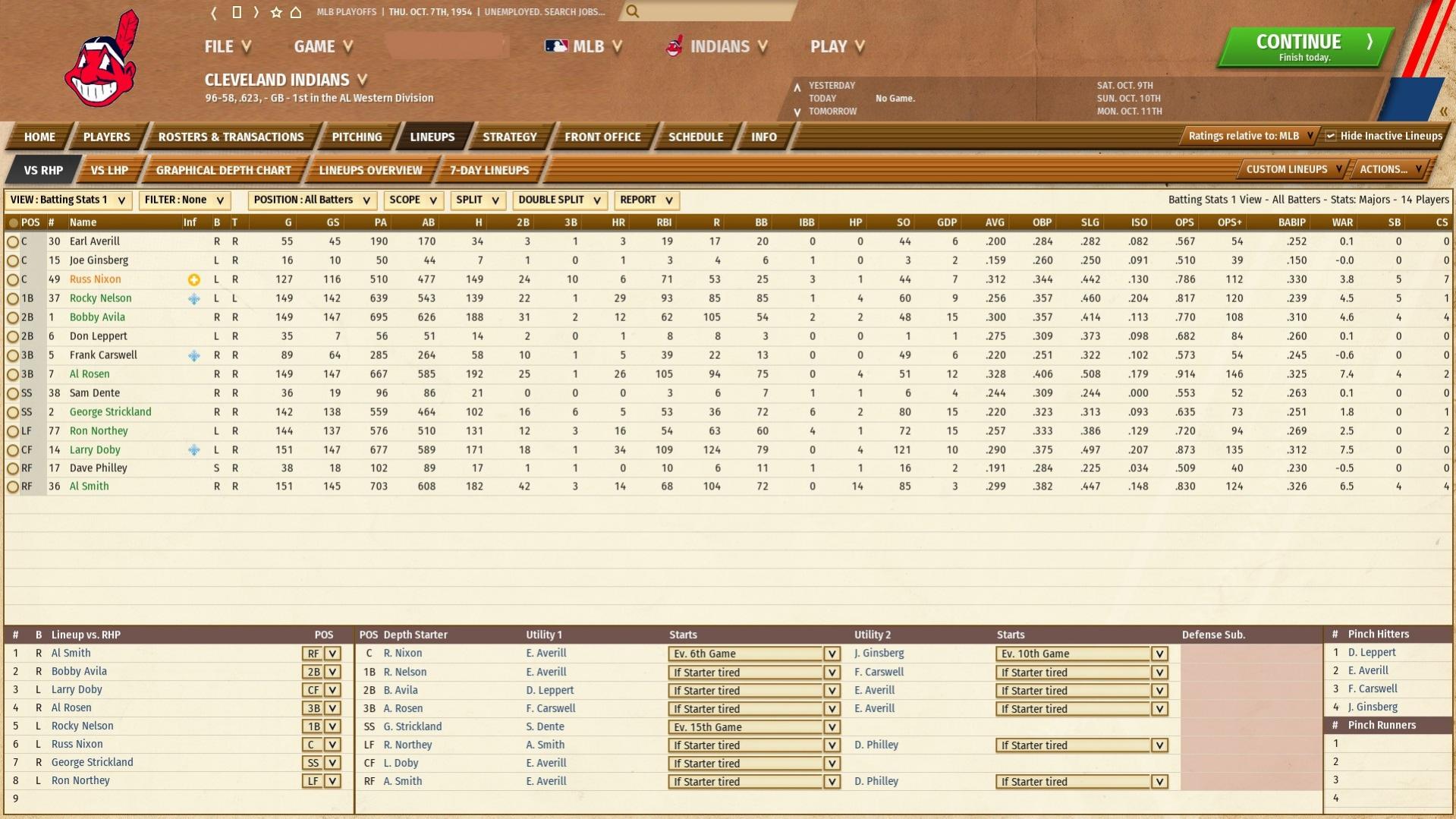
Task: Sort table by the HR column header
Action: click(x=618, y=222)
